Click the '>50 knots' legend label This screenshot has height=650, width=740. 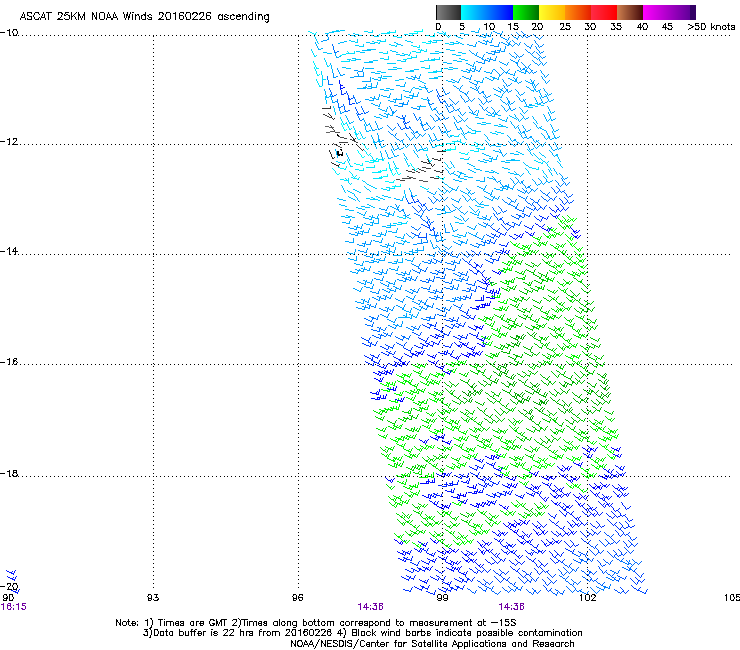[x=711, y=26]
